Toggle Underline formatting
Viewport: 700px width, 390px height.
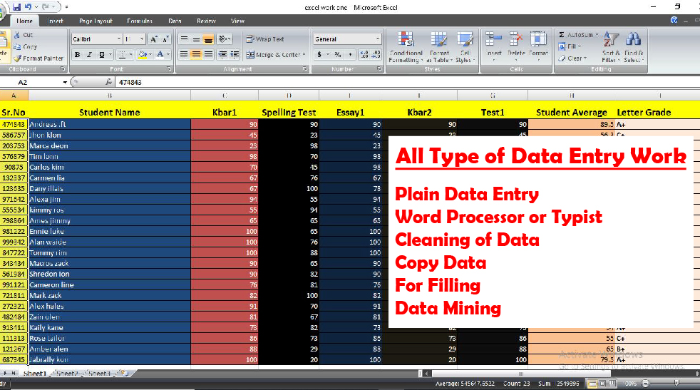tap(101, 54)
